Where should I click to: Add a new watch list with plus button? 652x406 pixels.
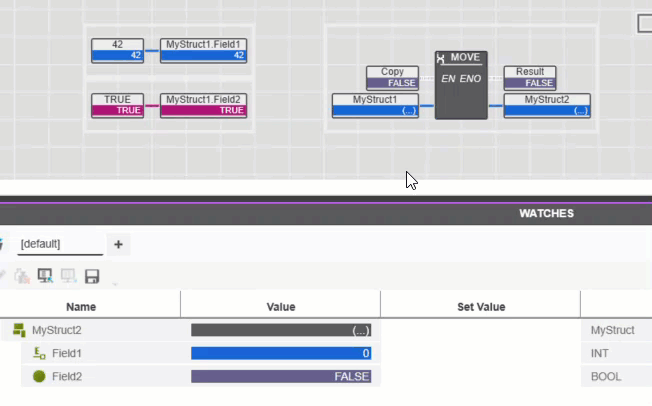click(118, 244)
